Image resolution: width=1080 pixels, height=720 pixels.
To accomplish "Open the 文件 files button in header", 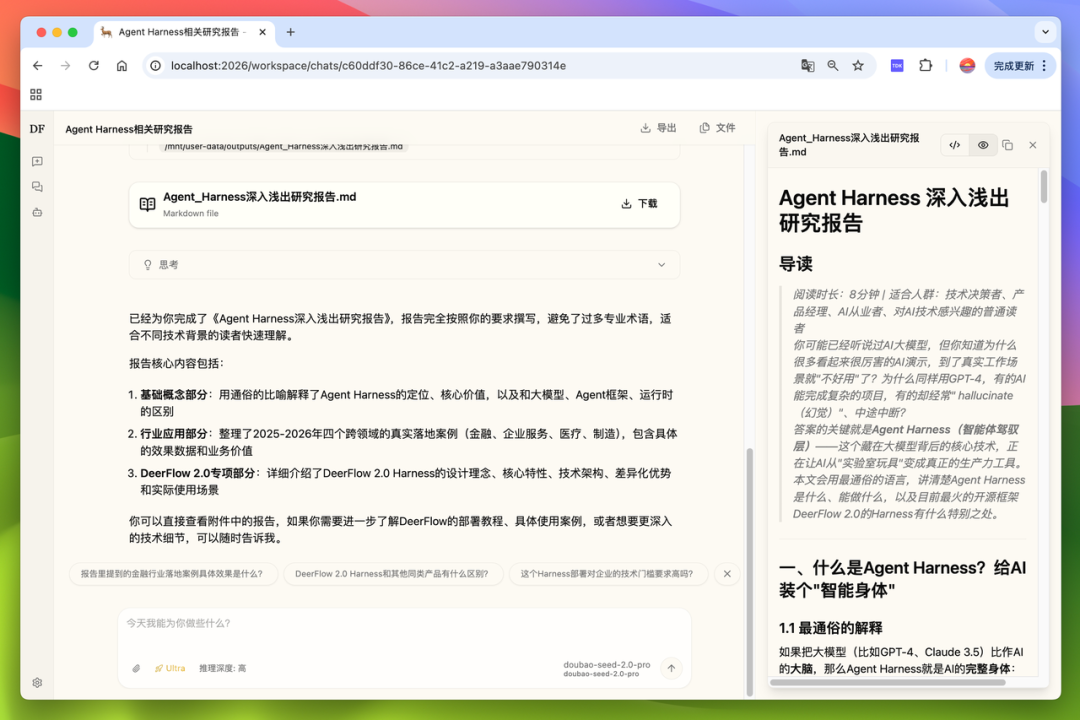I will 717,128.
